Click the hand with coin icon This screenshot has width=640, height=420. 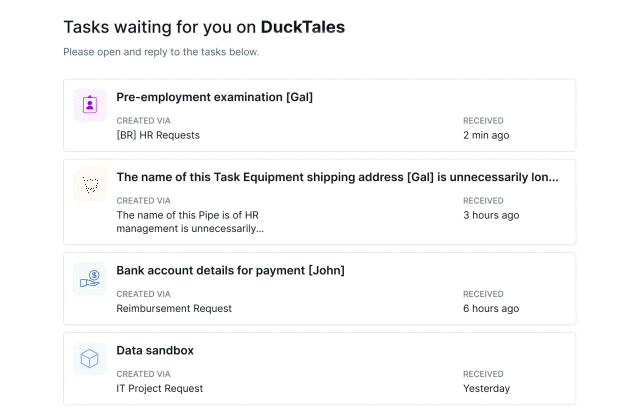click(90, 279)
